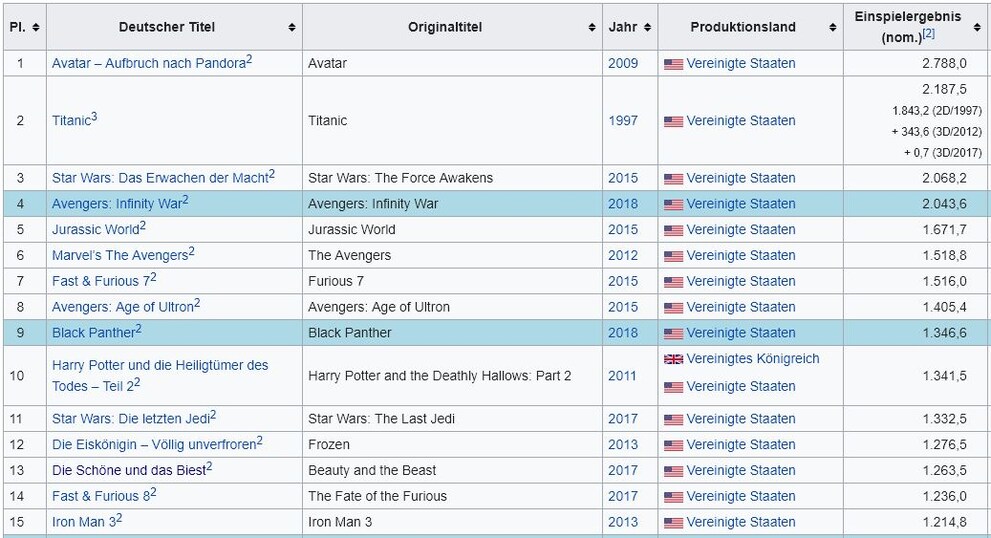Open year 2013 link in Frozen row
Image resolution: width=991 pixels, height=538 pixels.
623,444
